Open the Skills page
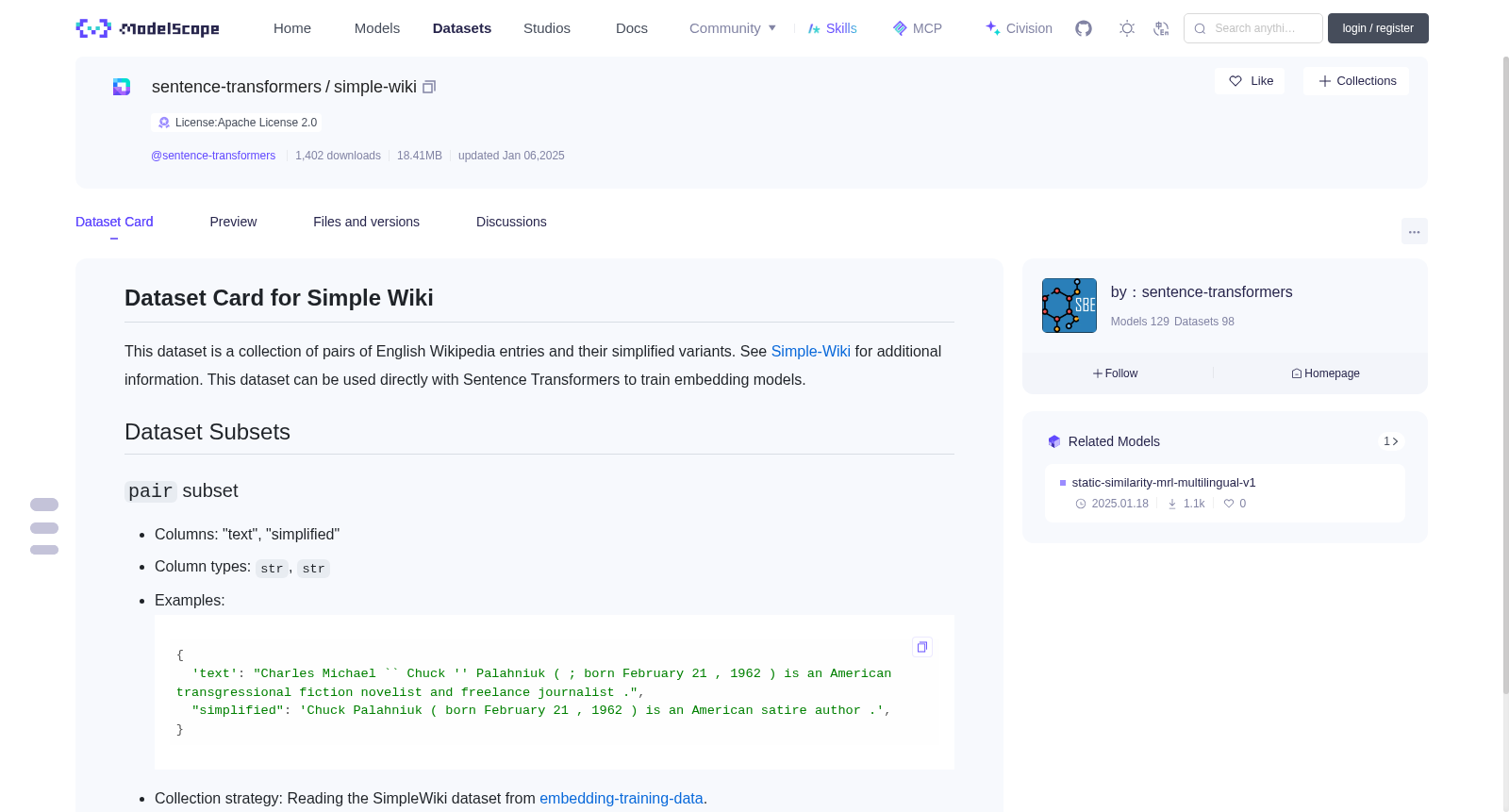The image size is (1509, 812). [x=841, y=28]
